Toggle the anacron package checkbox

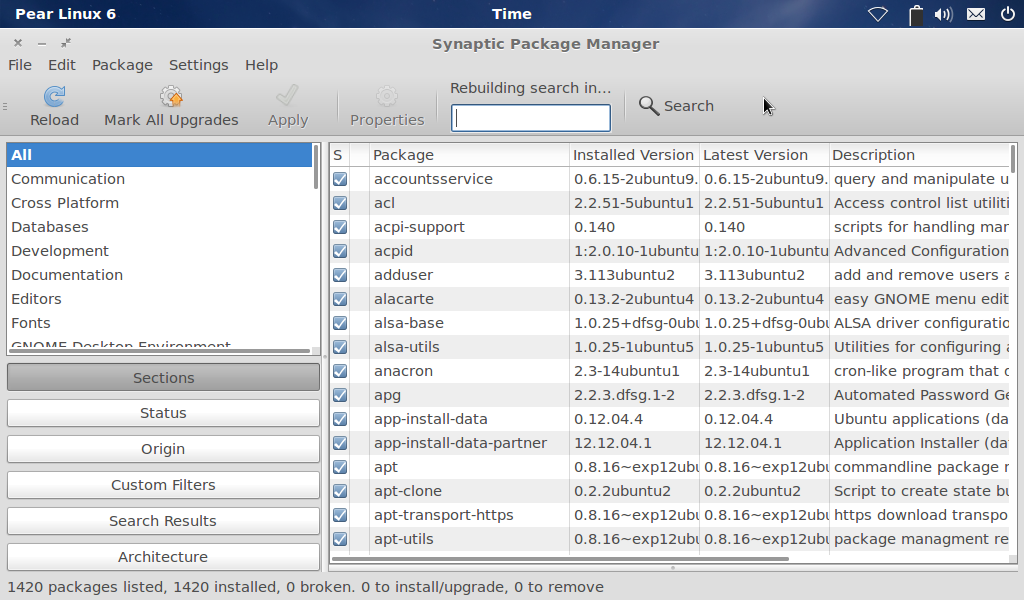pos(340,371)
